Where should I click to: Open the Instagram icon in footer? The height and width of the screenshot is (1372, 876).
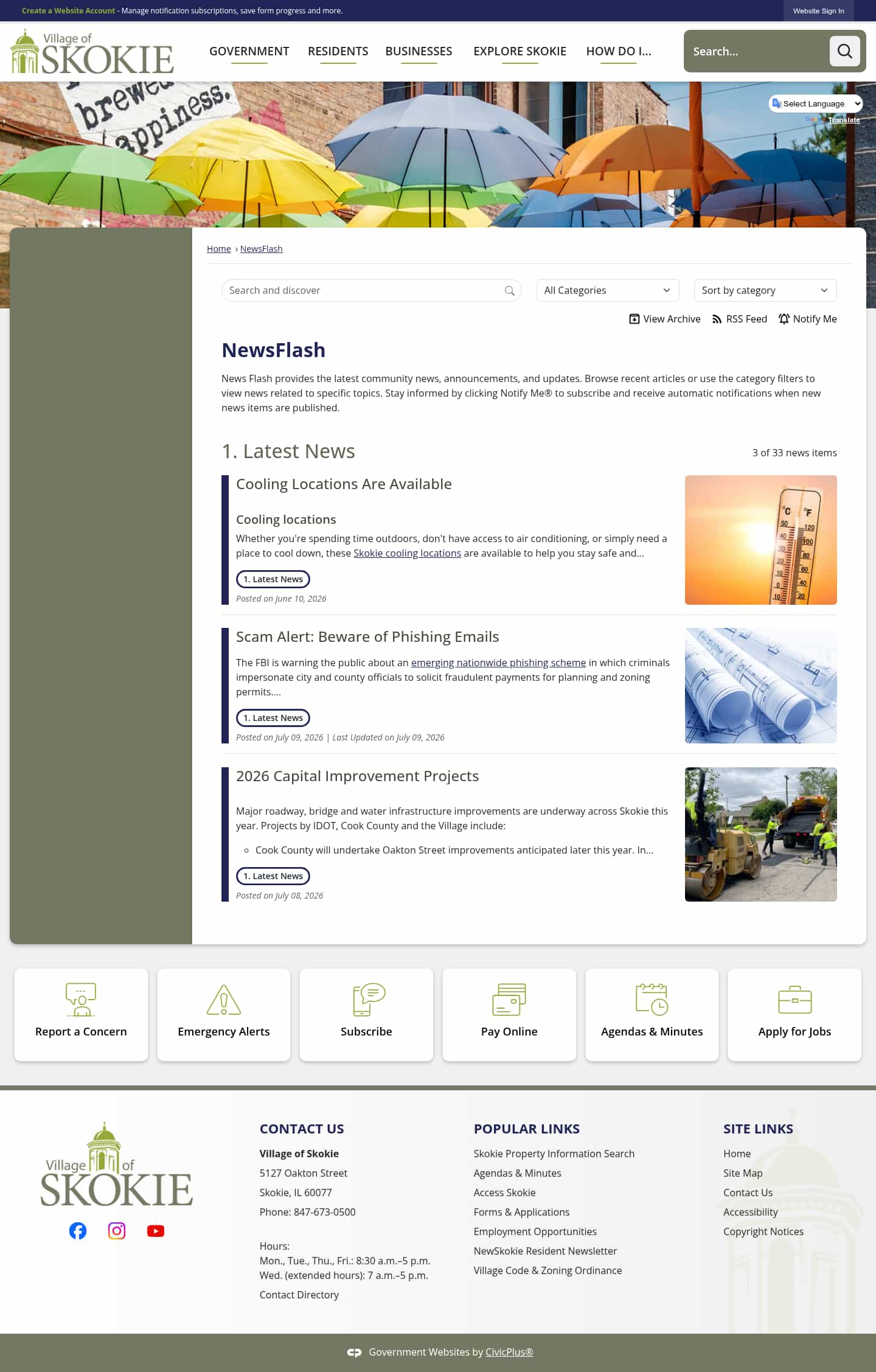(117, 1231)
